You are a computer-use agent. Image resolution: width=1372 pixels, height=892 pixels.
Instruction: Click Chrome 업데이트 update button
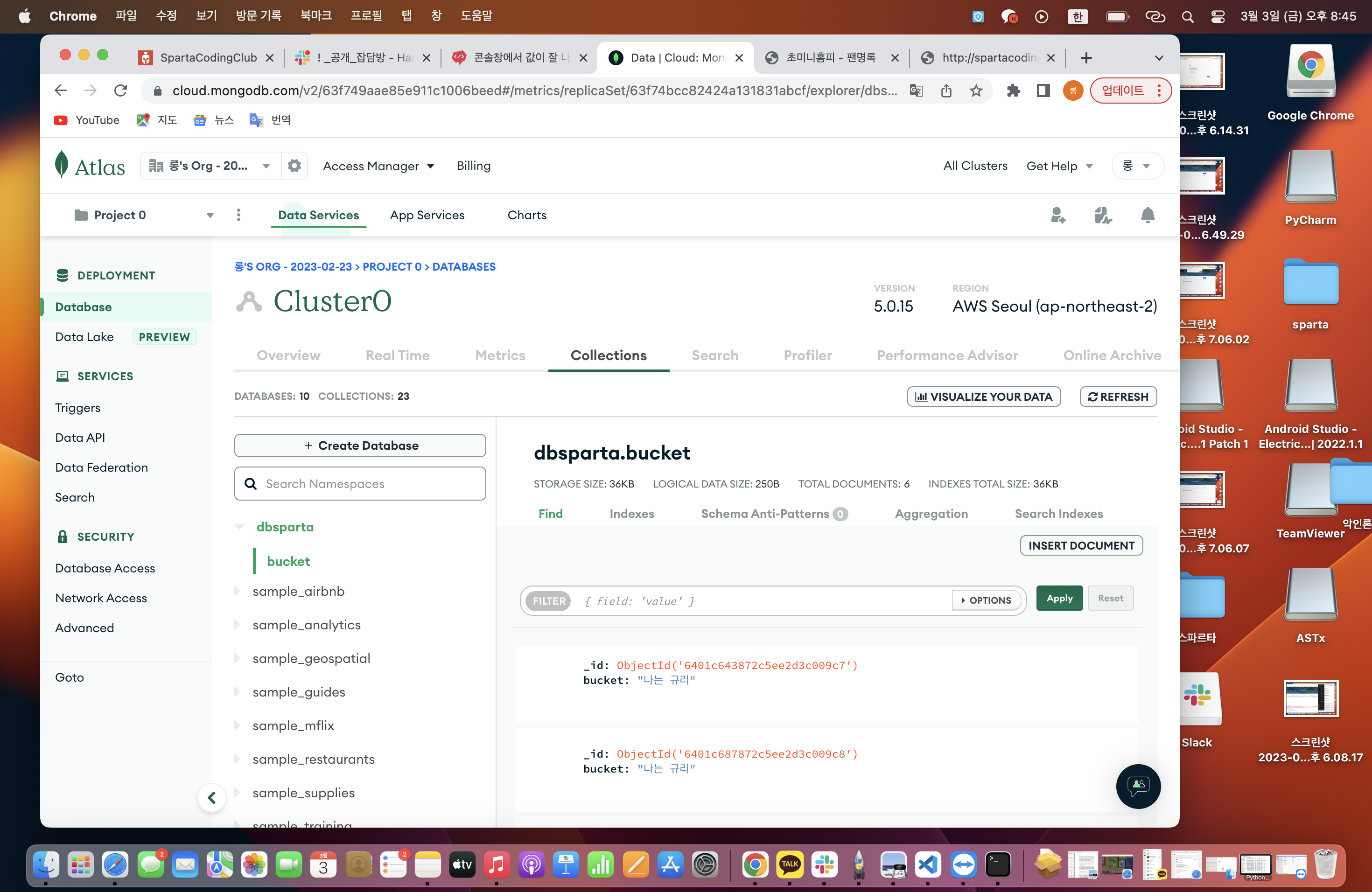pos(1130,91)
